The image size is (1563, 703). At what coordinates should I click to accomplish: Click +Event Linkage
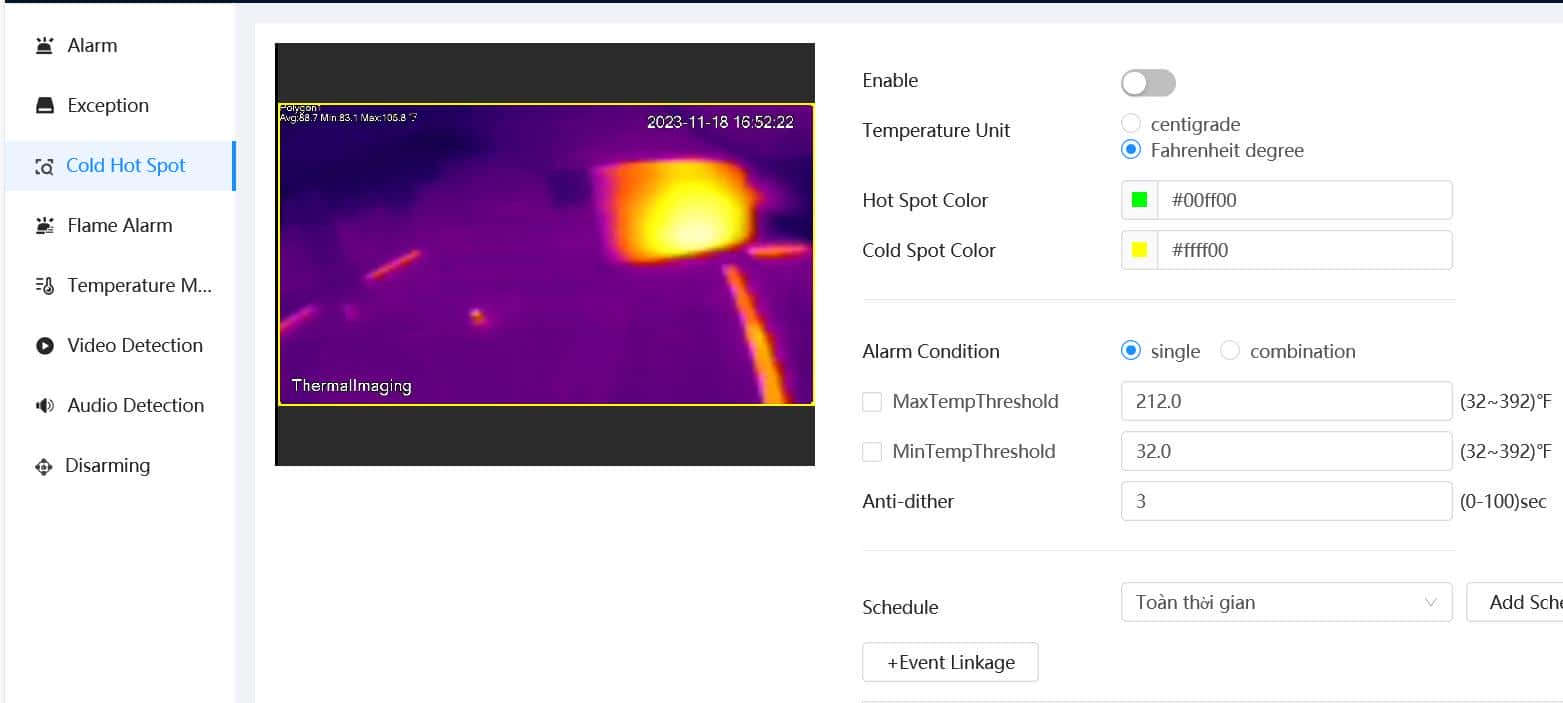tap(949, 662)
